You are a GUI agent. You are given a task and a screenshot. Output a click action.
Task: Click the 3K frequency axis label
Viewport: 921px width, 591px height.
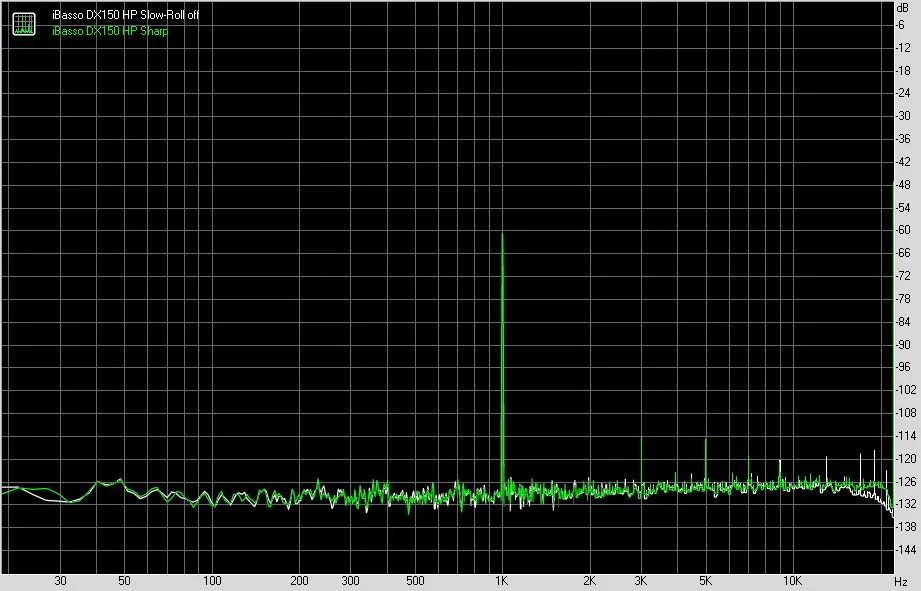pos(640,580)
